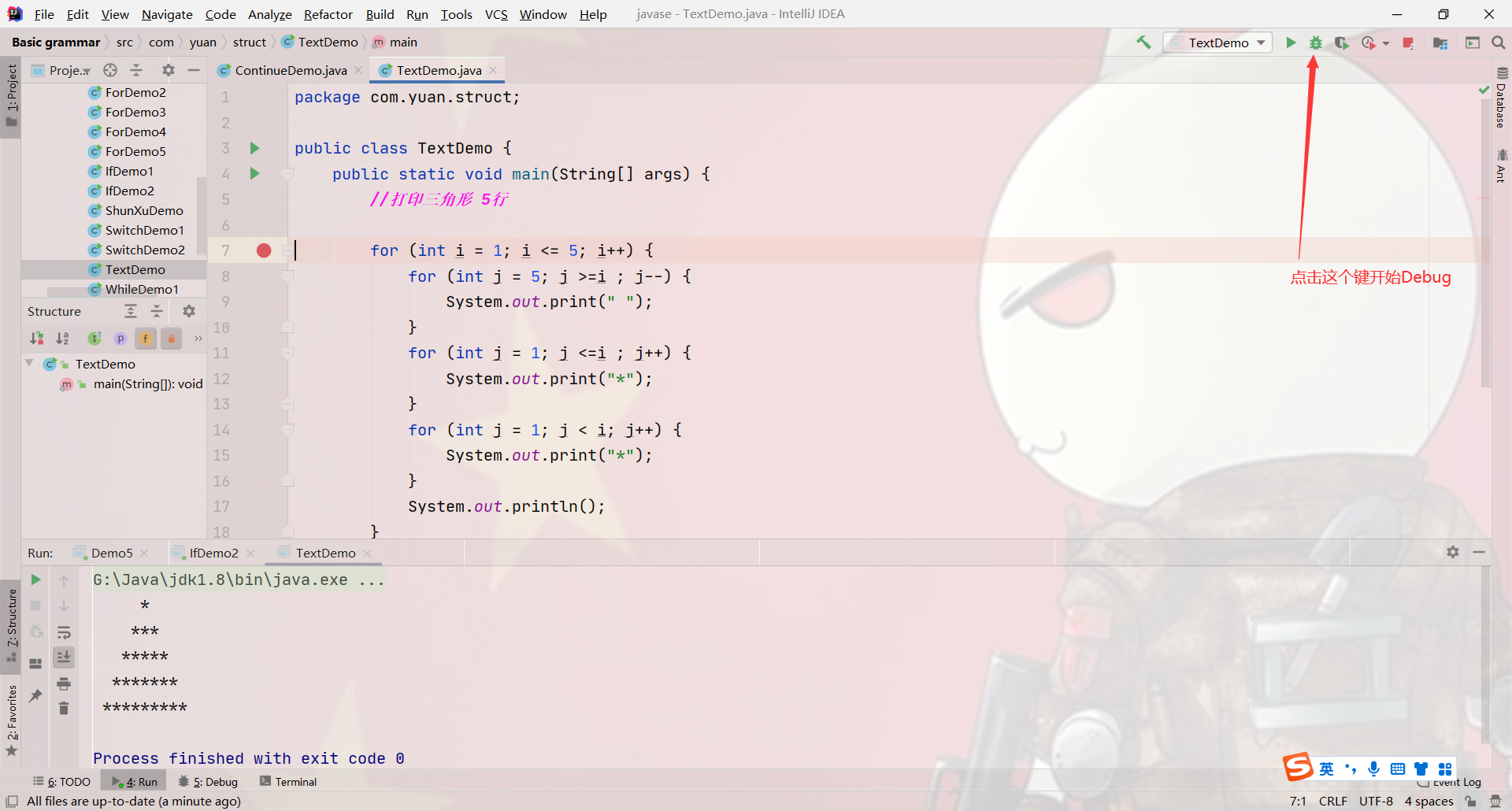Run main method from gutter line 4

[254, 173]
